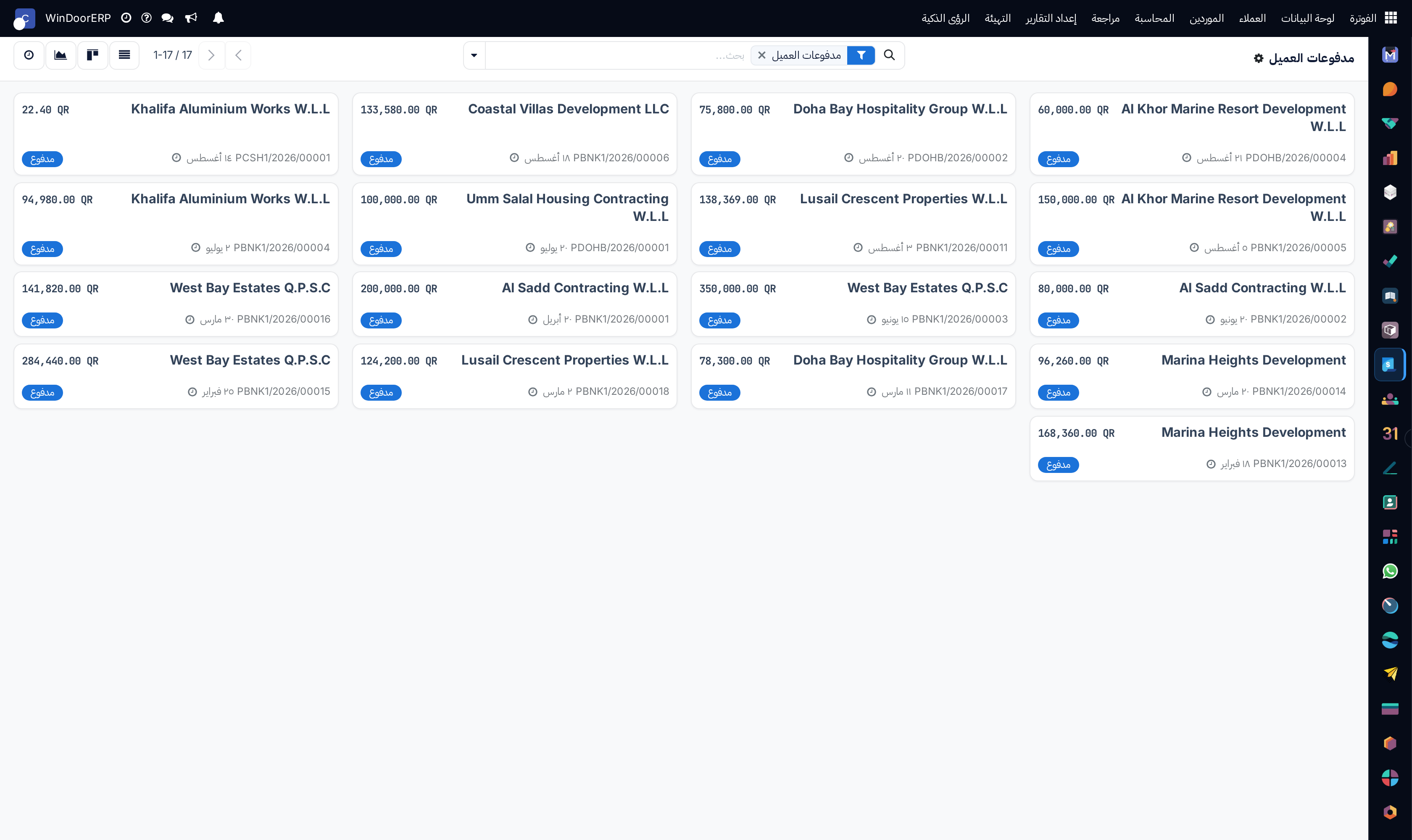Click the help question mark icon
Screen dimensions: 1412x840
[147, 18]
